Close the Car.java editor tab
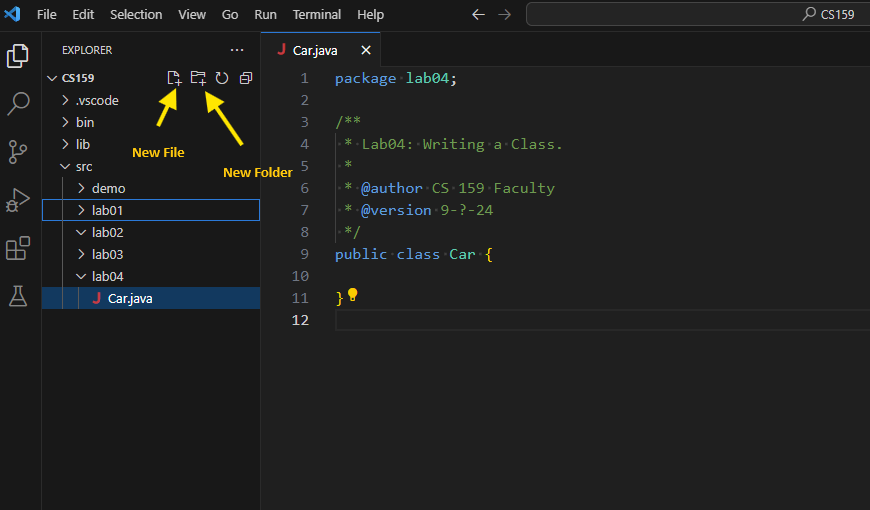 pyautogui.click(x=366, y=50)
